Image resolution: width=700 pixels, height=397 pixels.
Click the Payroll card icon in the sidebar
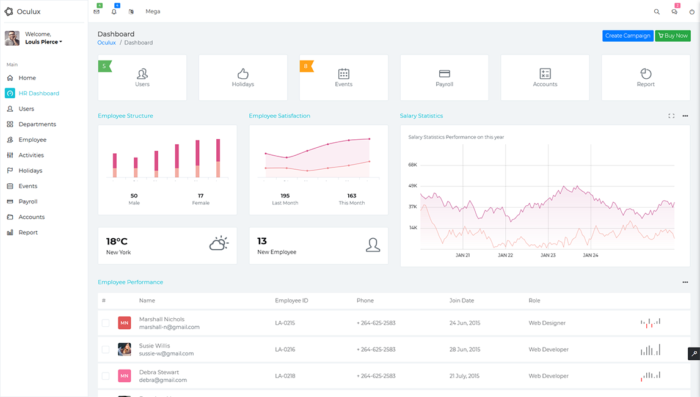click(x=10, y=201)
